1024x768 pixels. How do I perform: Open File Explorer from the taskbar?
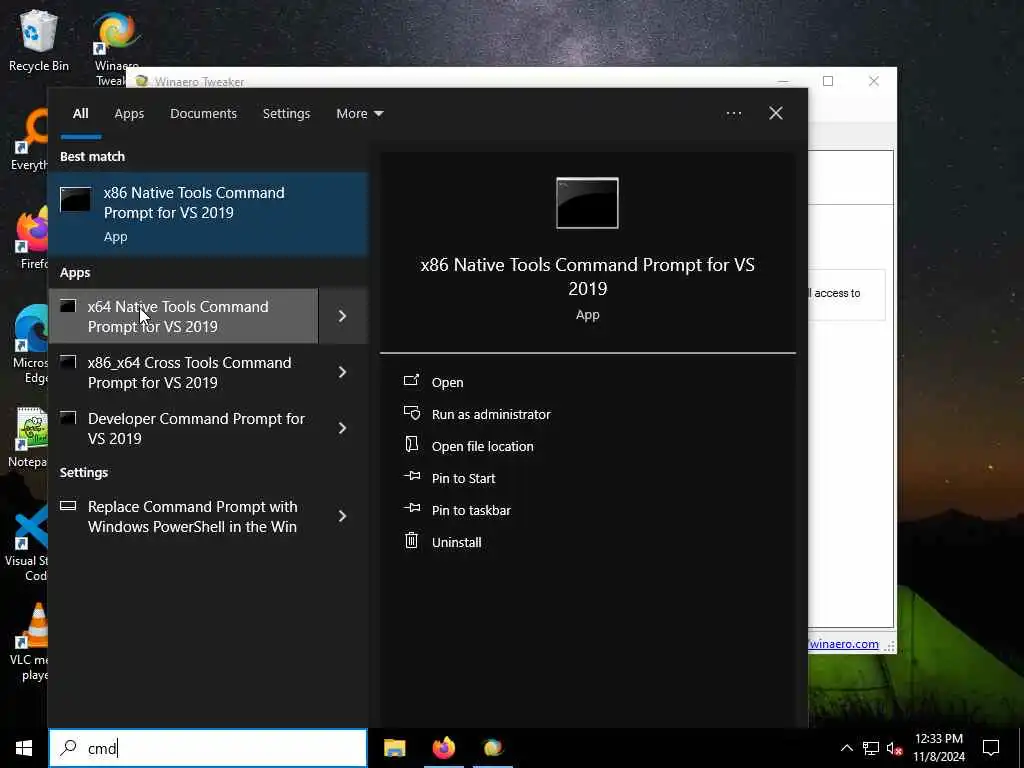click(394, 748)
